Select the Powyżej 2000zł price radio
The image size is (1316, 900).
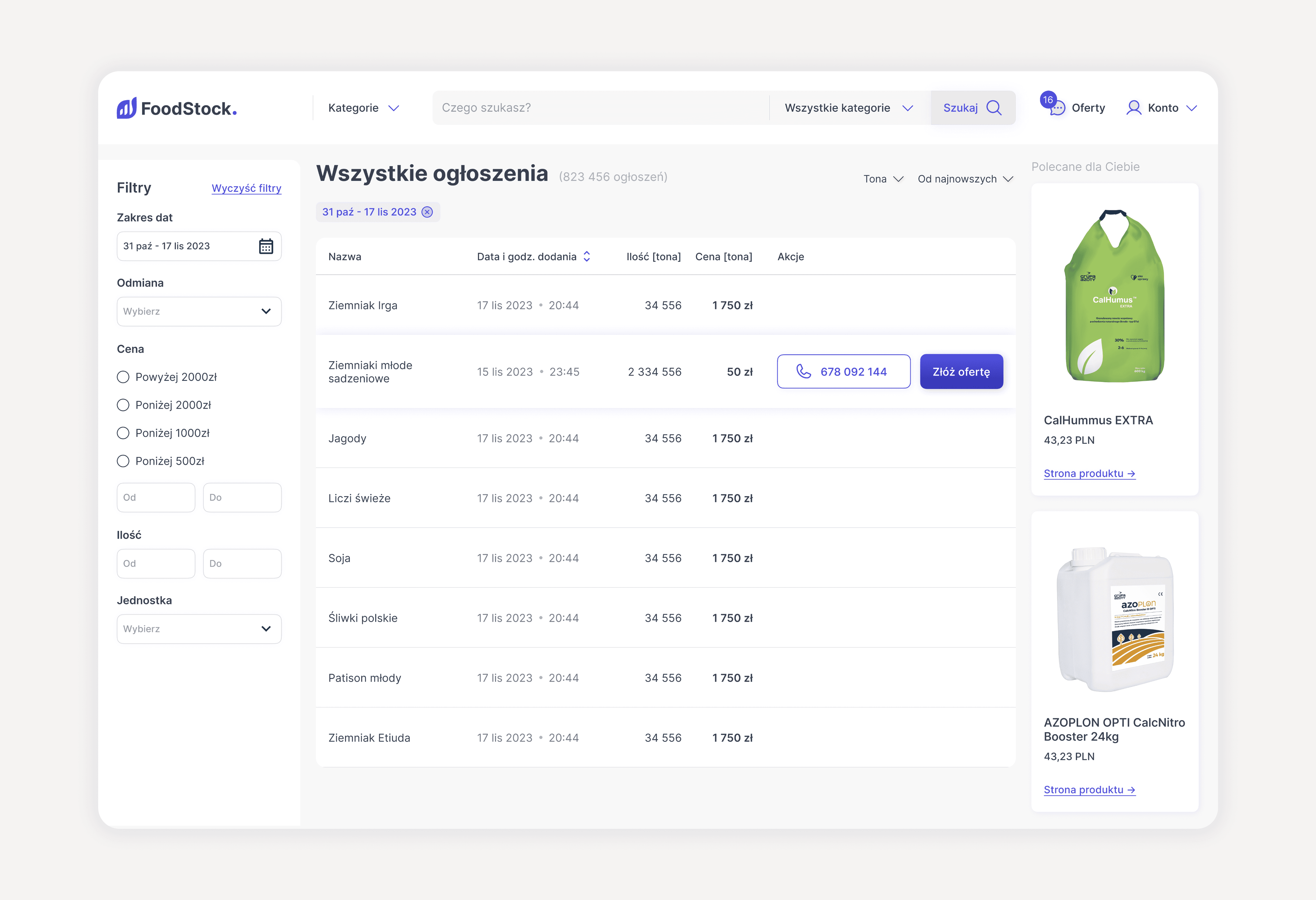123,377
